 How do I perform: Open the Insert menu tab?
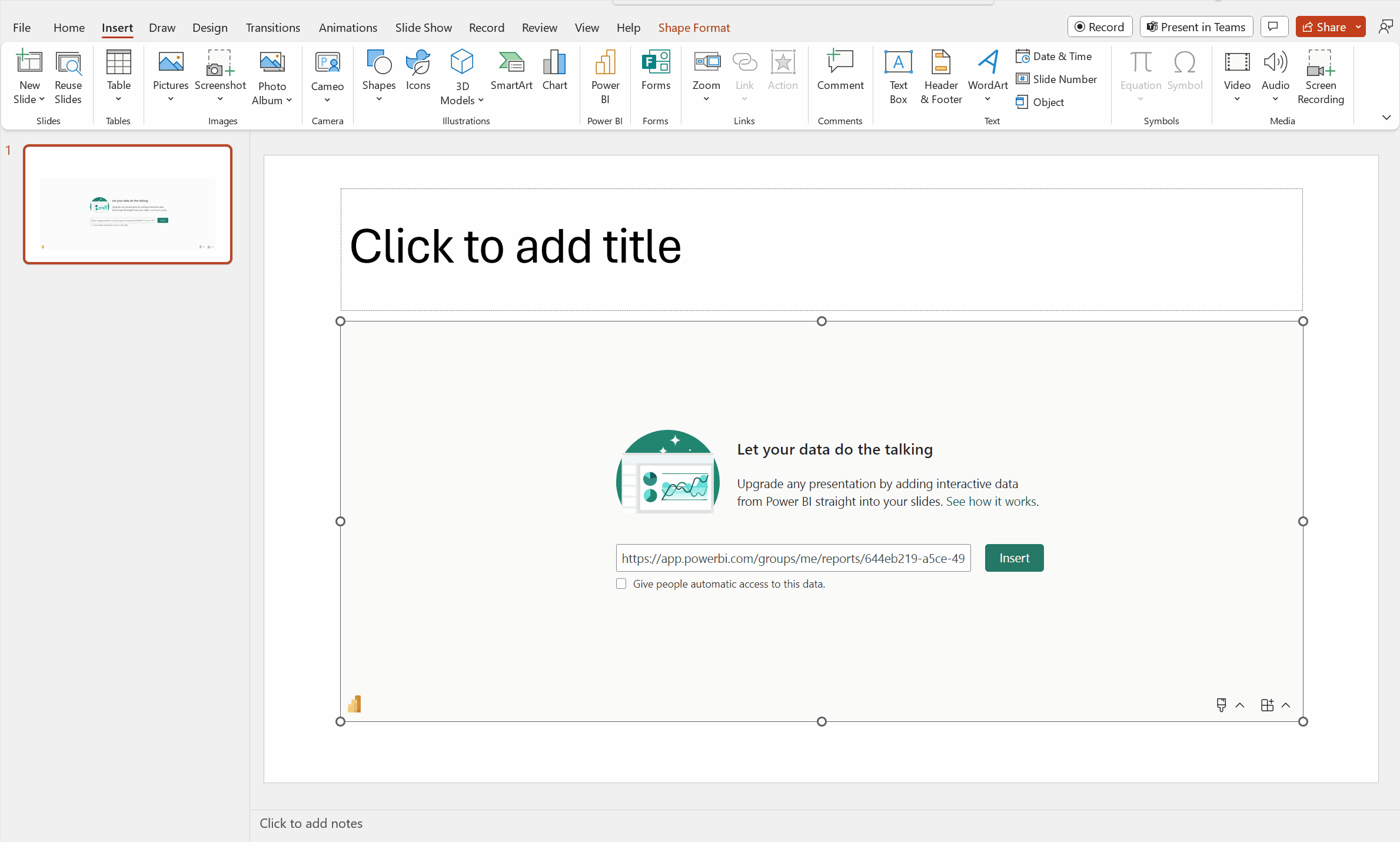point(117,27)
